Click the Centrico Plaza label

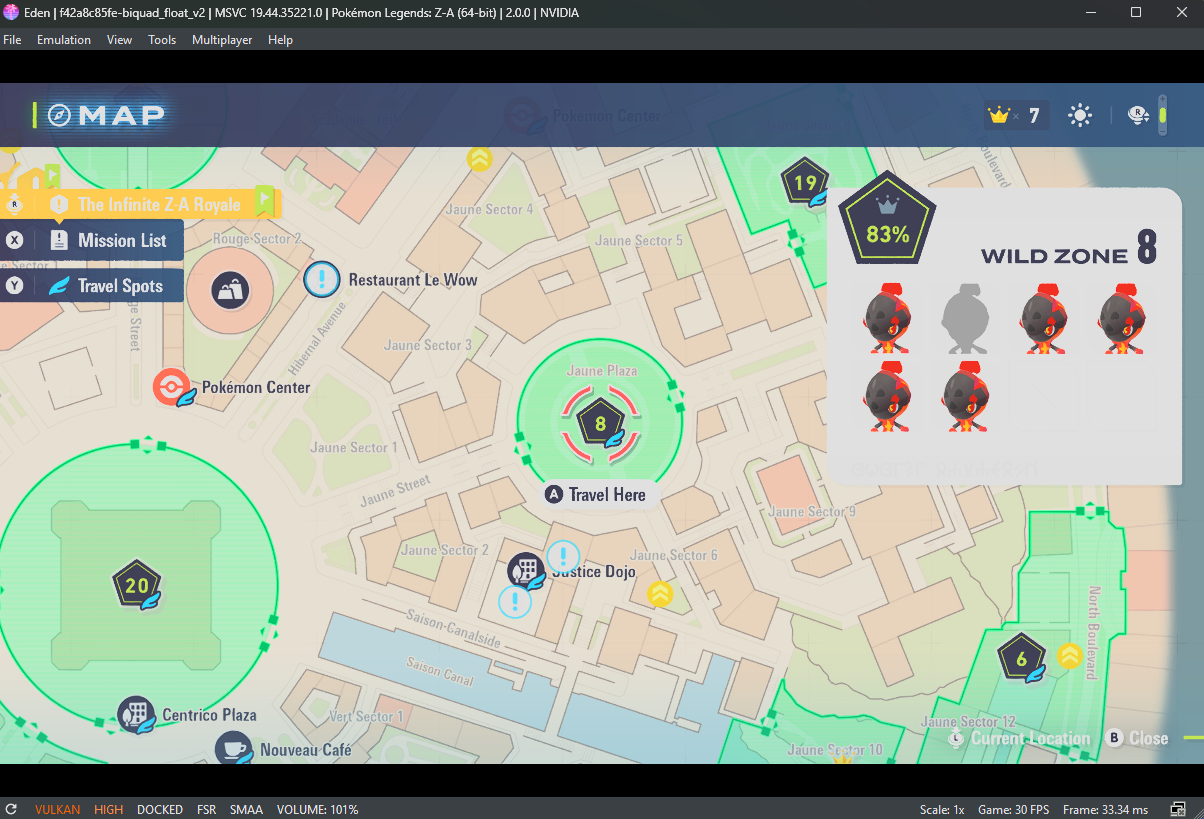pos(209,715)
